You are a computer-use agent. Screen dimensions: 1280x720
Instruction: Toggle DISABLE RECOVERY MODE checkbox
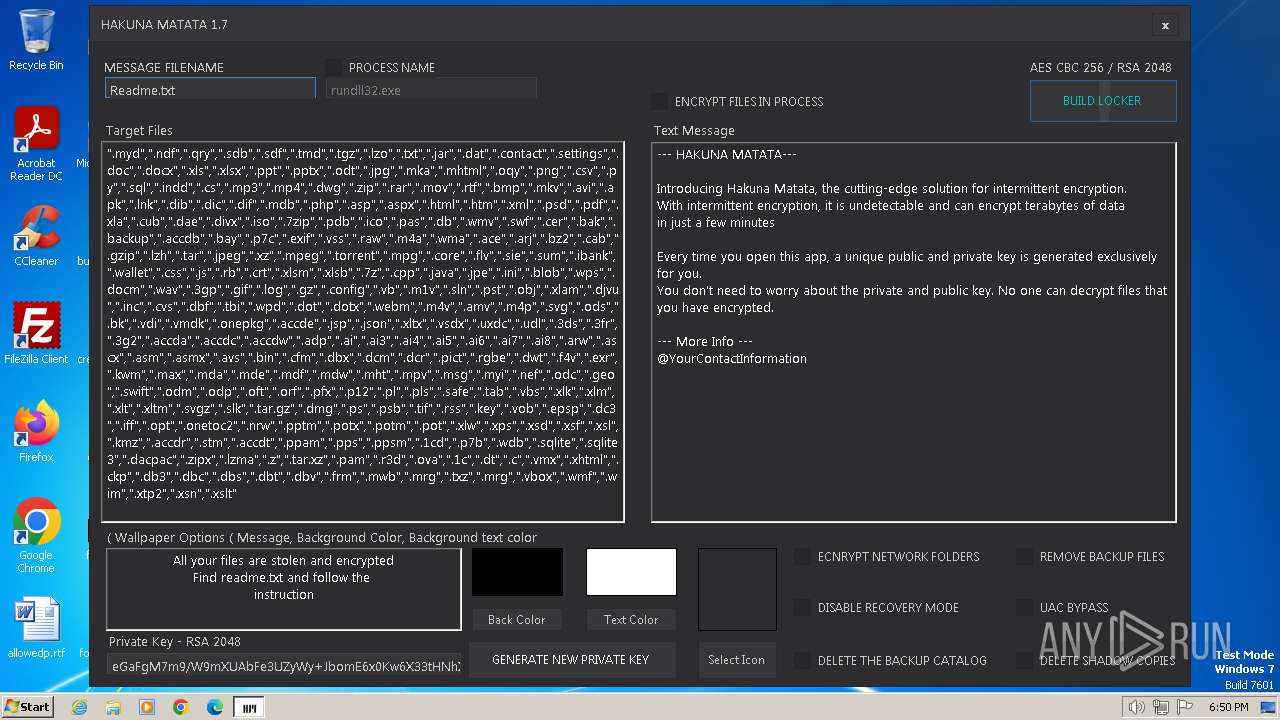pos(802,607)
